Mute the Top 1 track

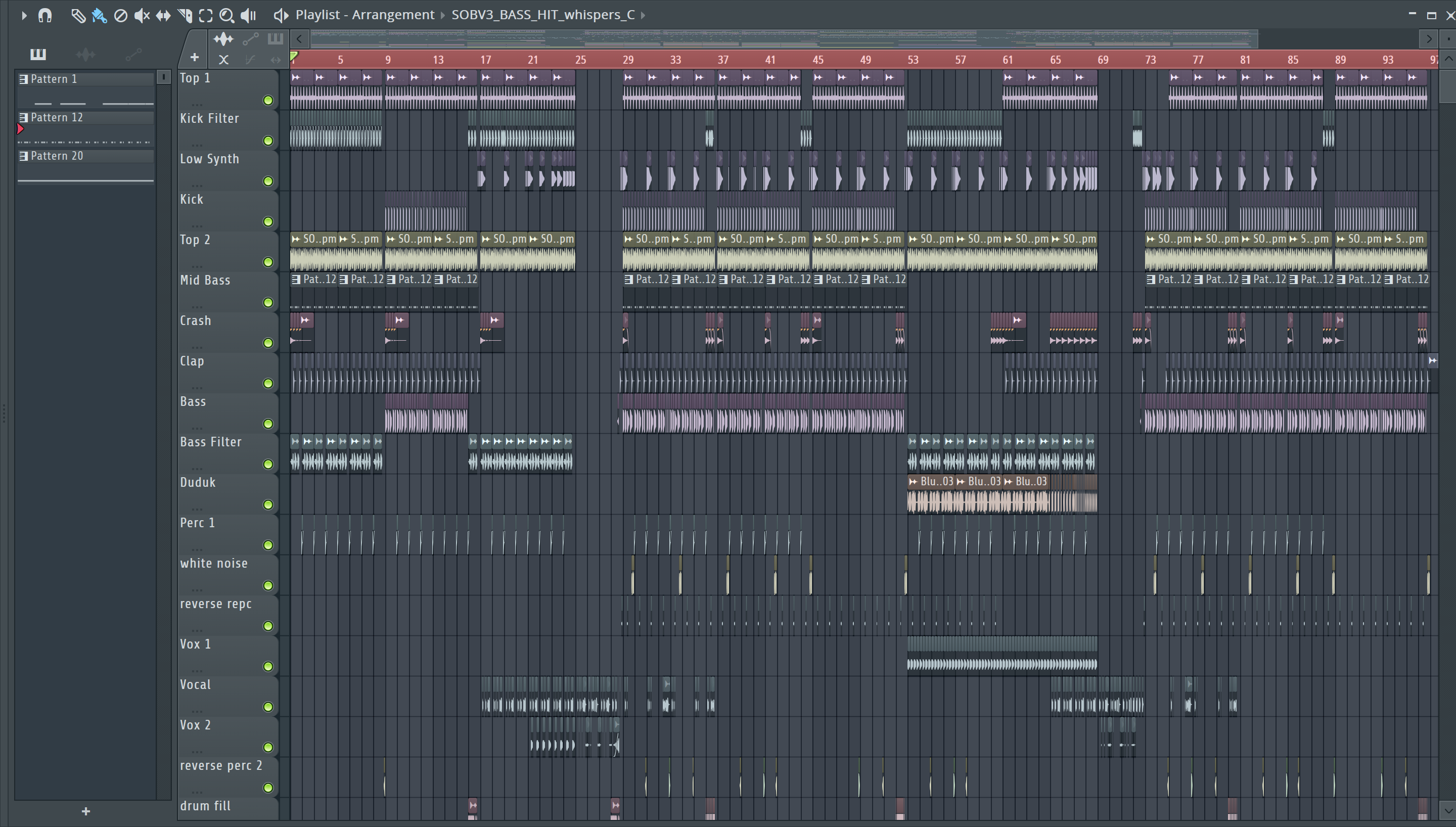[268, 101]
